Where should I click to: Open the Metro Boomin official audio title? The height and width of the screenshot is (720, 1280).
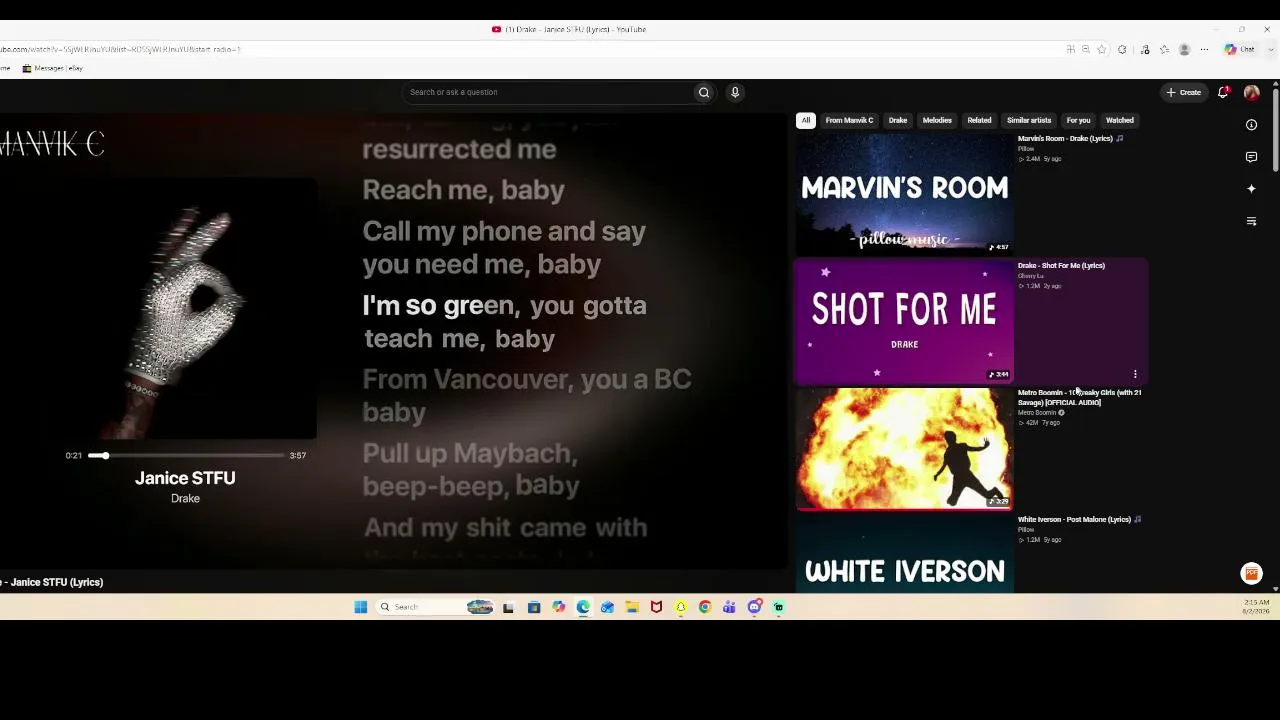tap(1079, 397)
